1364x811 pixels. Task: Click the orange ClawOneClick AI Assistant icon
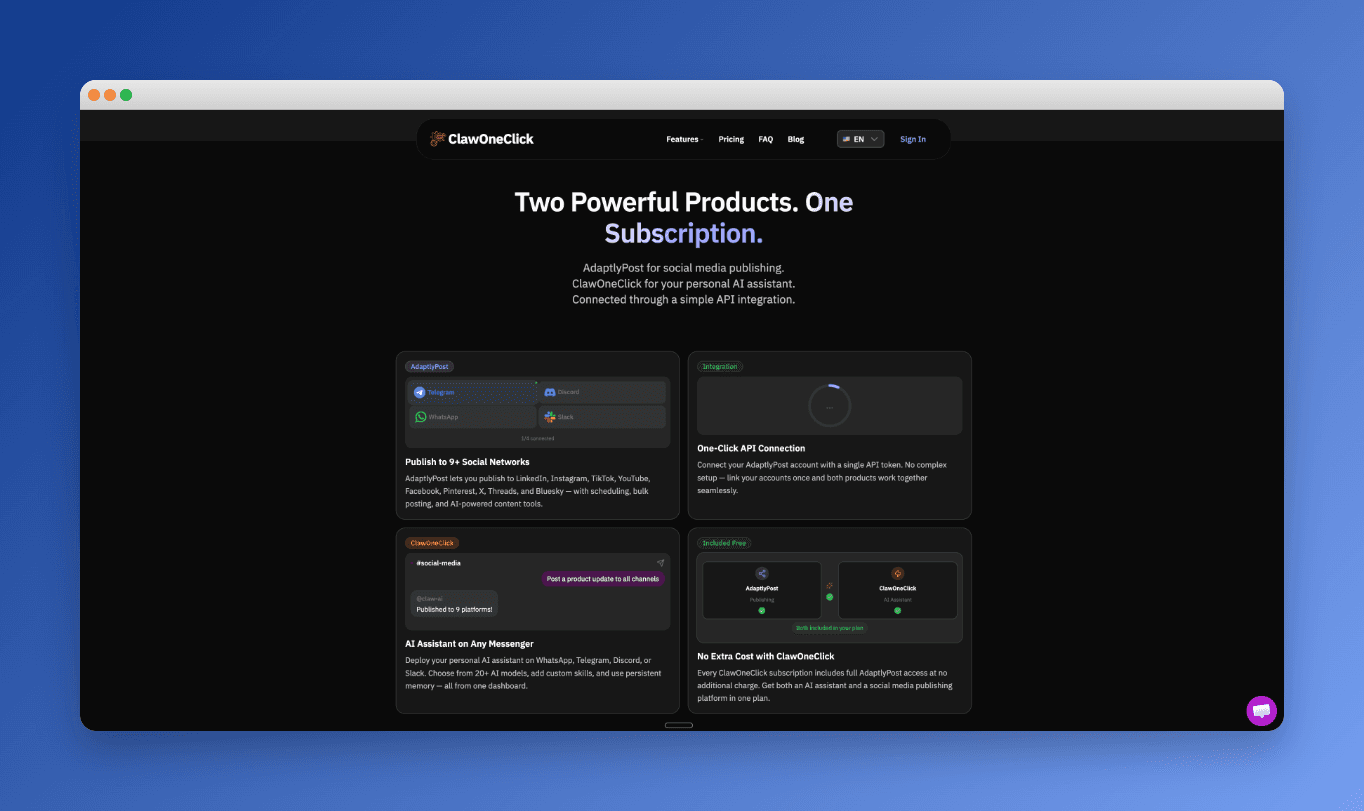pyautogui.click(x=898, y=573)
